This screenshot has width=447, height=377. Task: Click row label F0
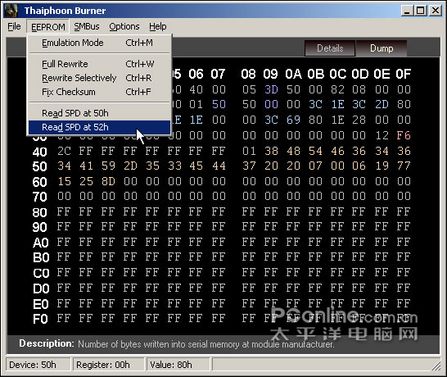pyautogui.click(x=41, y=319)
